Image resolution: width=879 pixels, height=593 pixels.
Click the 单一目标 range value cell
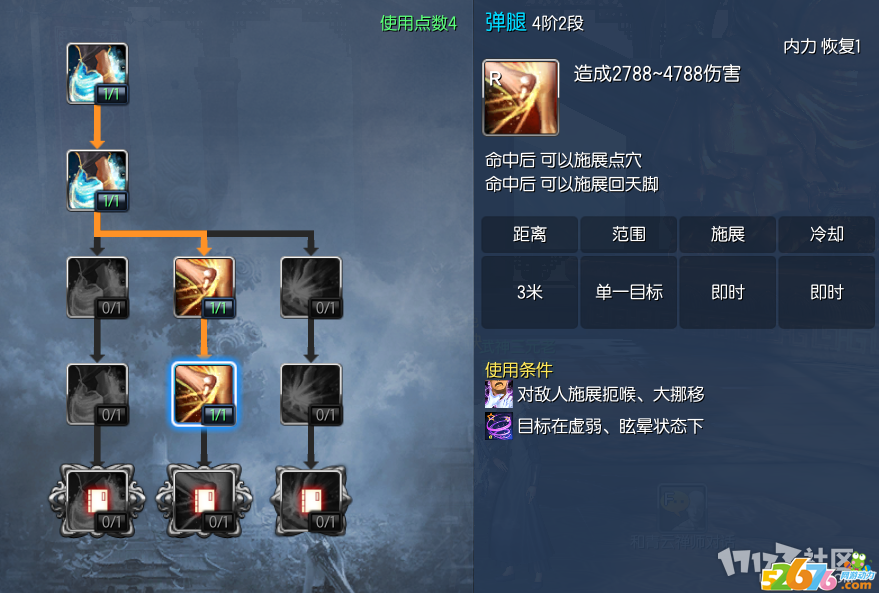628,292
